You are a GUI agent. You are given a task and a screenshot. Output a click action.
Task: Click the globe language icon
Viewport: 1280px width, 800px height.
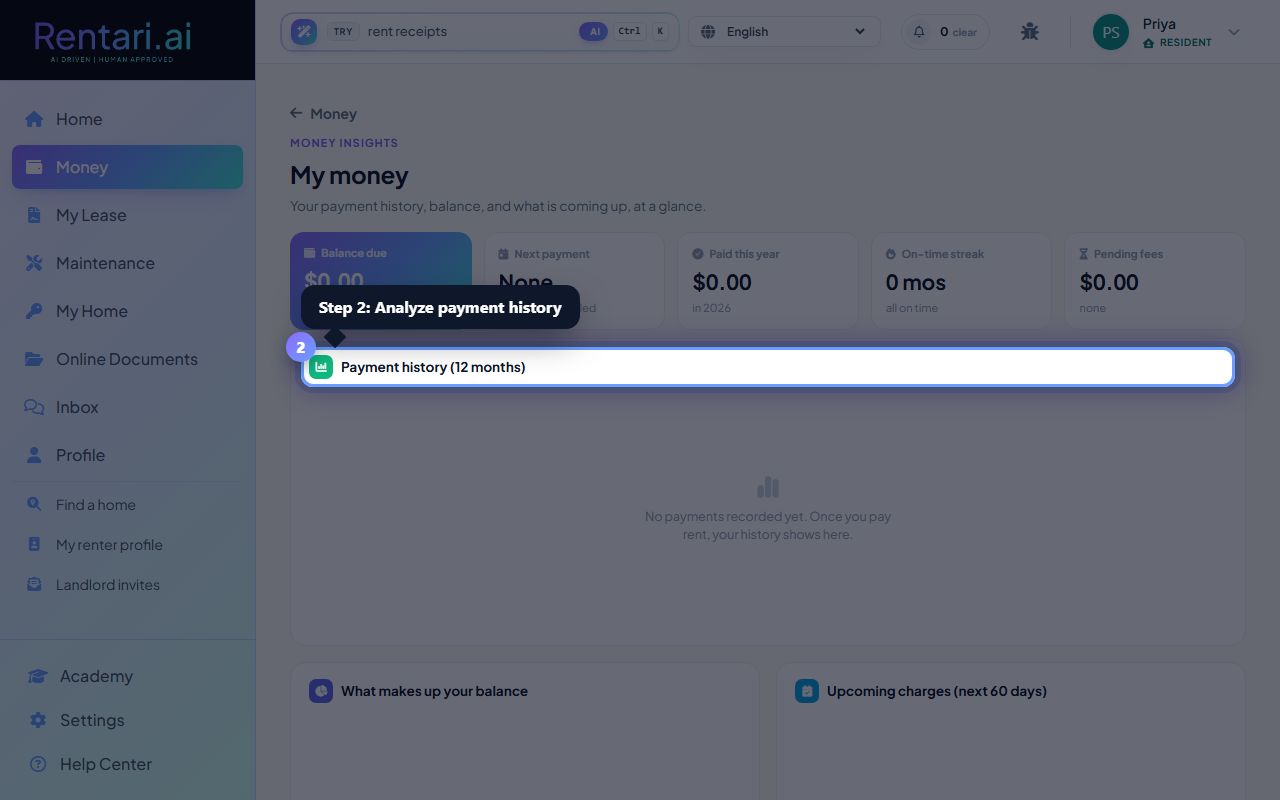(708, 32)
